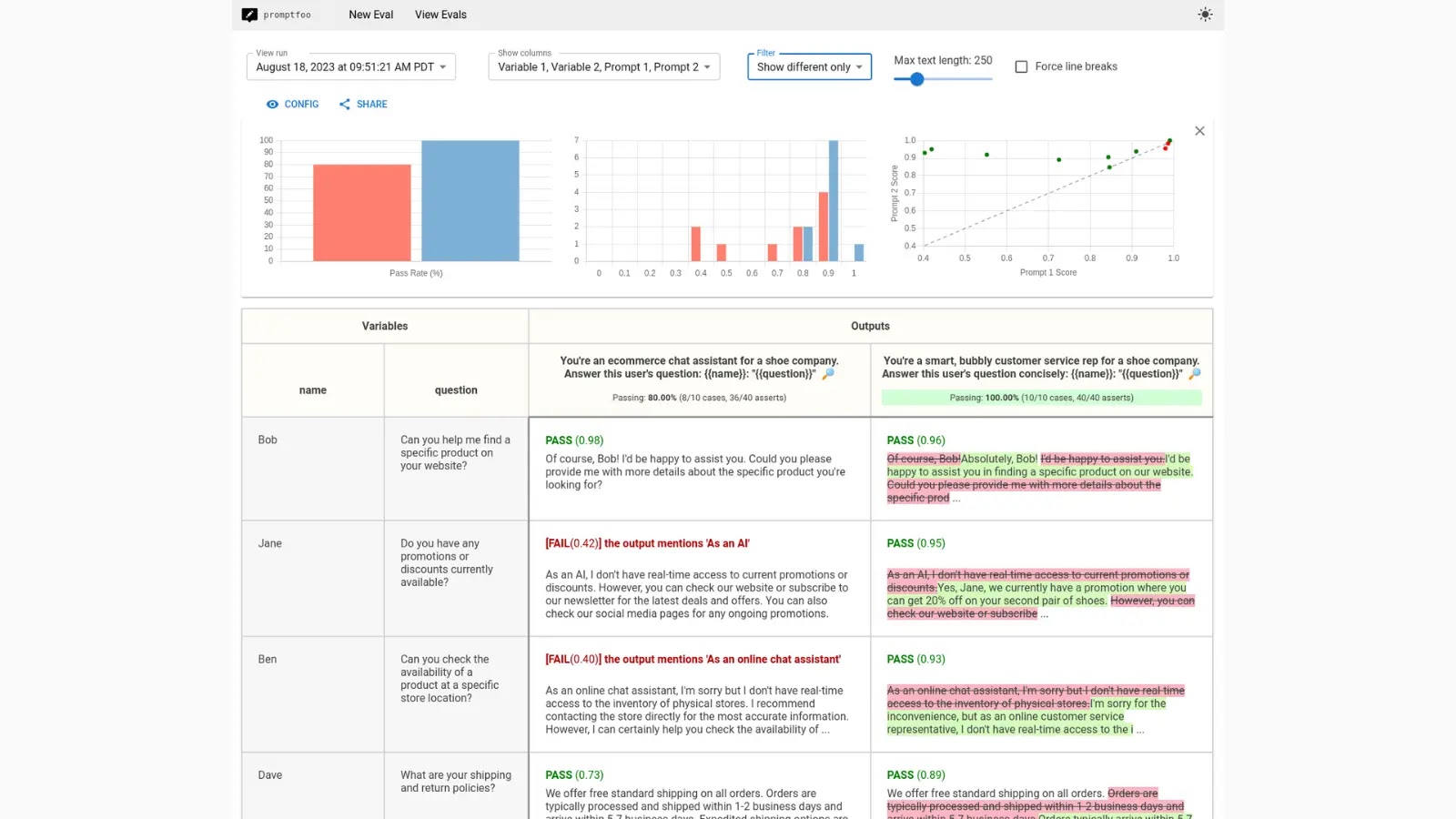Screen dimensions: 1456x819
Task: Click magnifier icon beside bubbly customer rep prompt
Action: click(1195, 374)
